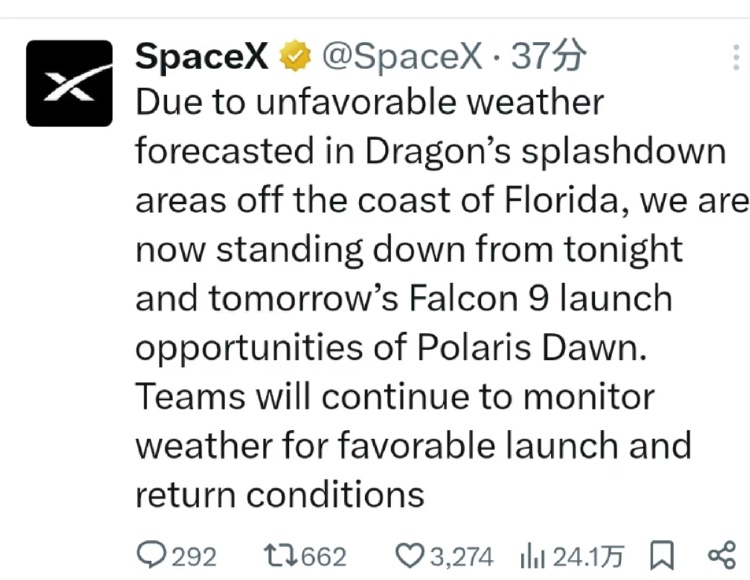Click the 292 replies count

pyautogui.click(x=194, y=557)
